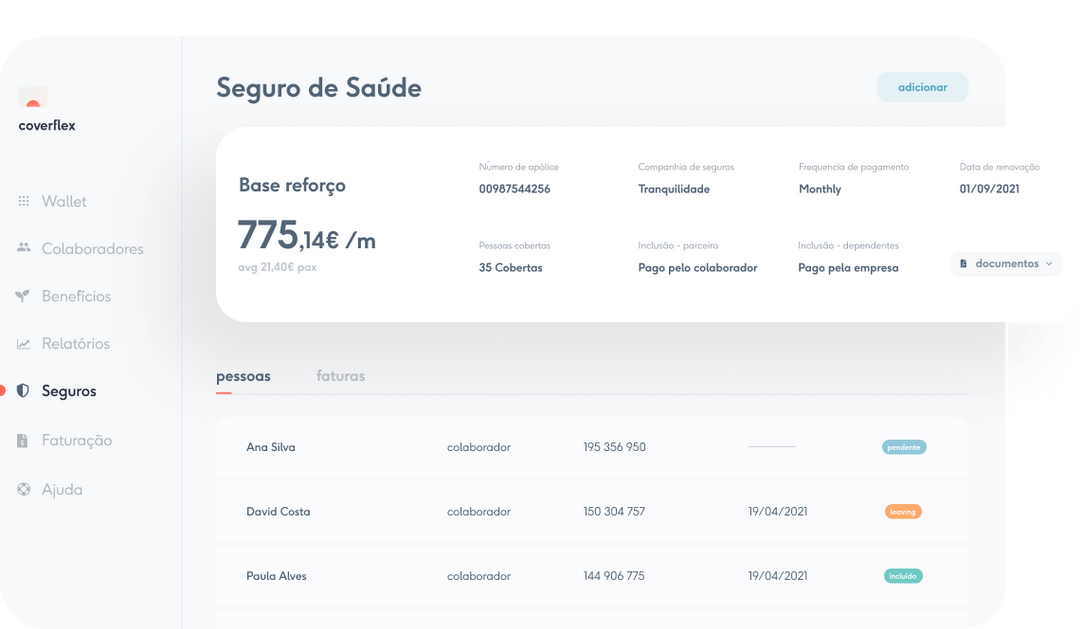Screen dimensions: 1080x629
Task: Open Ana Silva's row
Action: click(271, 447)
